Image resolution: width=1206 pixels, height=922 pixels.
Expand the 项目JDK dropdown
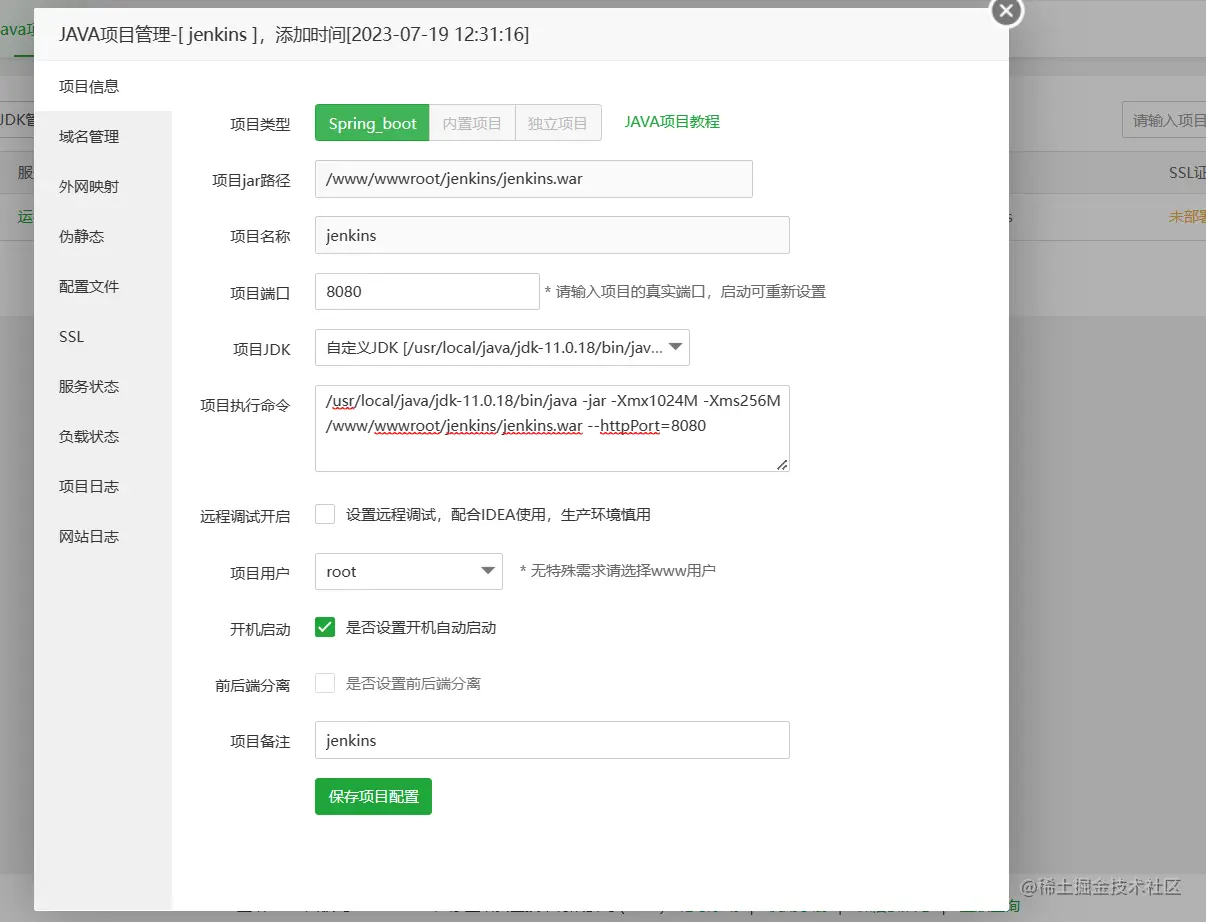pos(502,347)
